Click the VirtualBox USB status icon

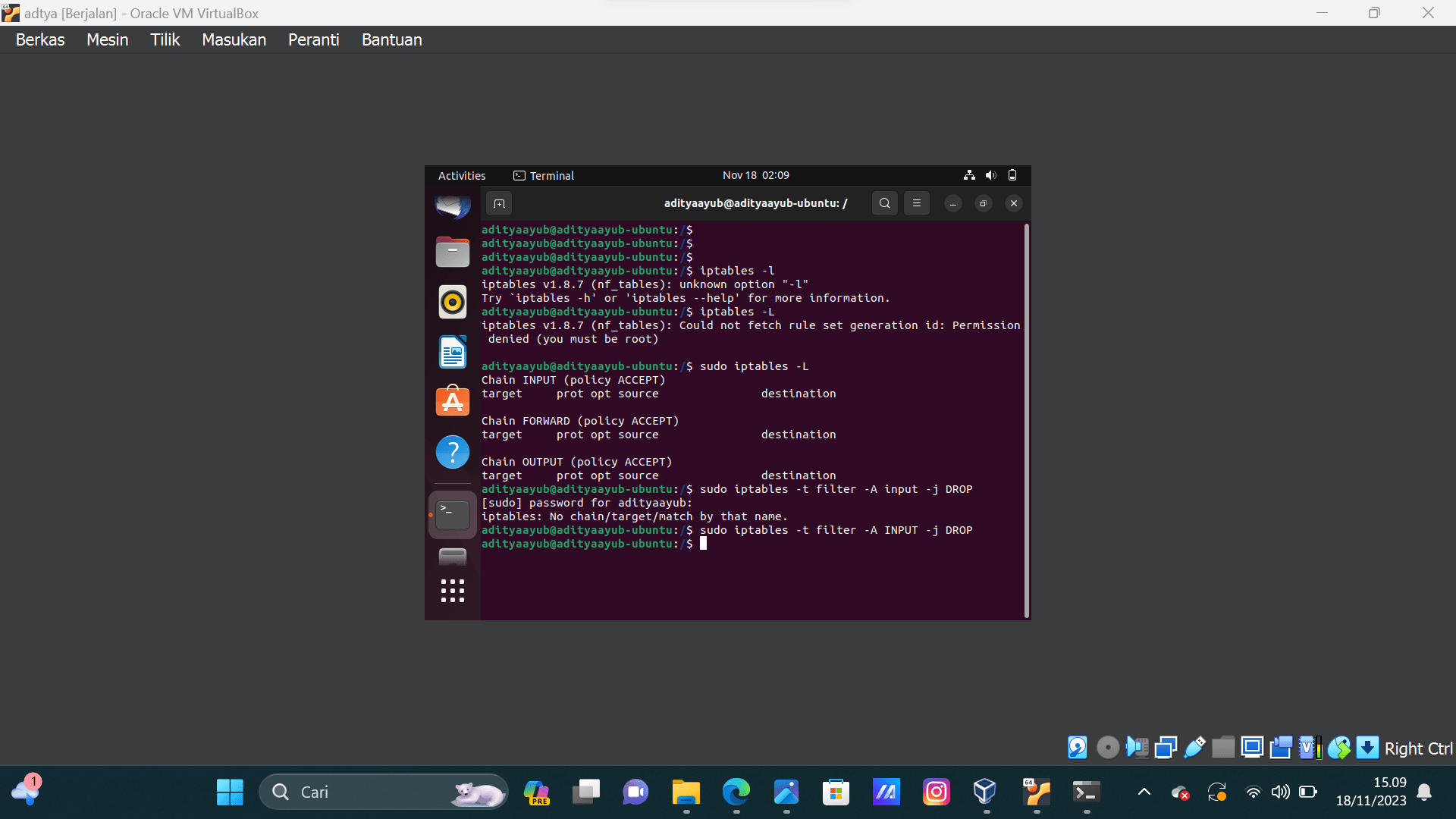click(1194, 748)
